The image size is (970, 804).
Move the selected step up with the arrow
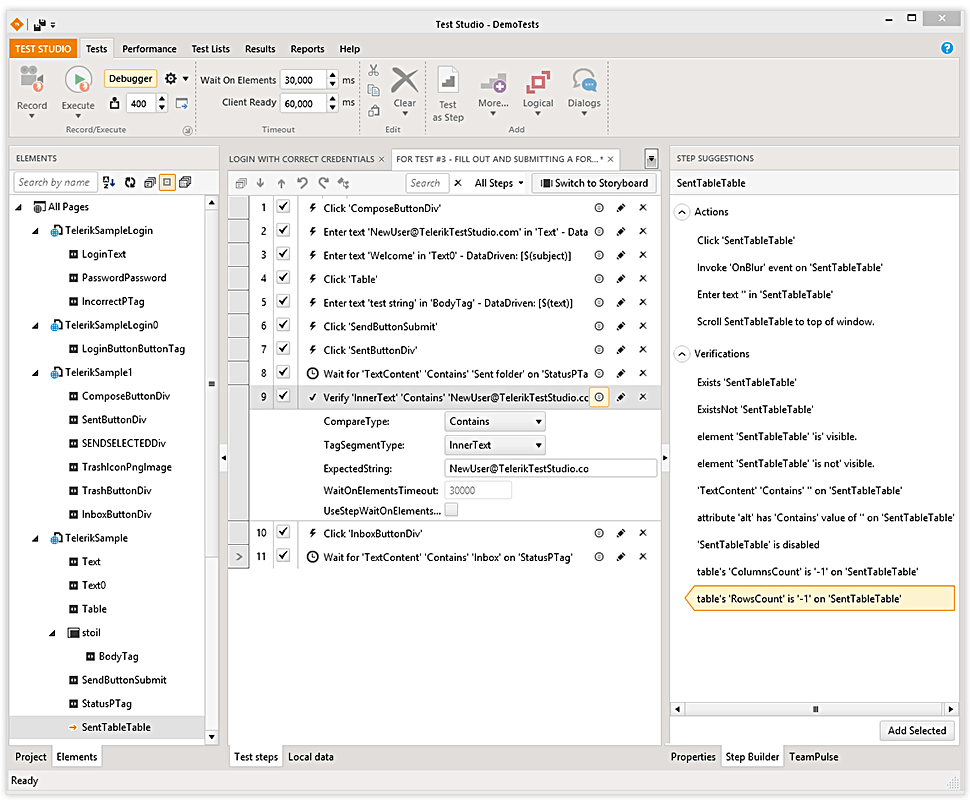pos(281,183)
